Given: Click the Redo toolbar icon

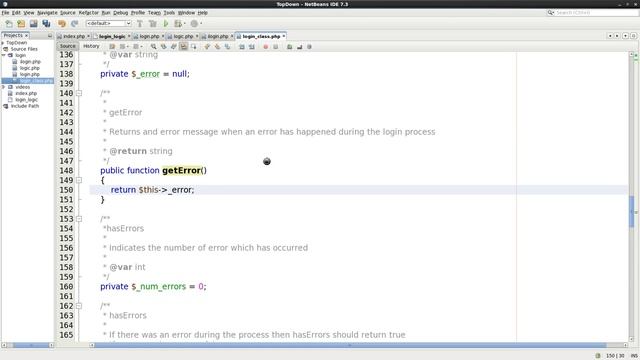Looking at the screenshot, I should click(x=74, y=24).
